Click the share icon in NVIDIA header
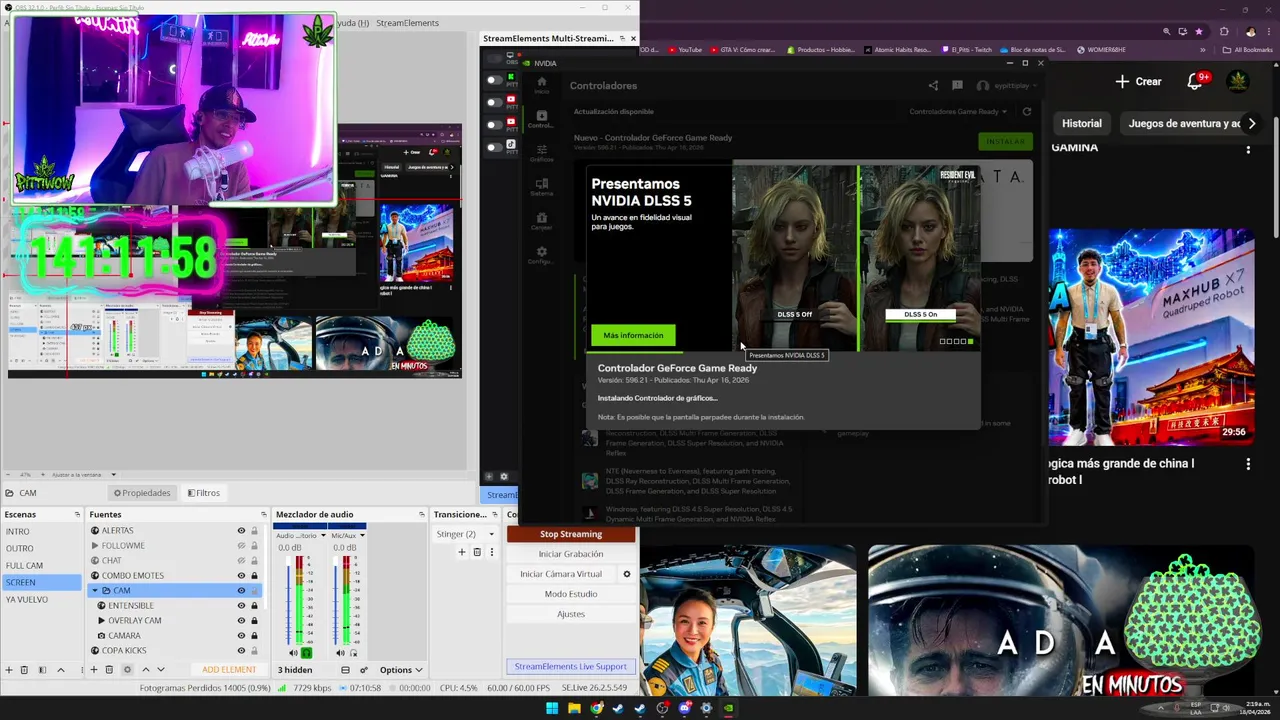 933,86
